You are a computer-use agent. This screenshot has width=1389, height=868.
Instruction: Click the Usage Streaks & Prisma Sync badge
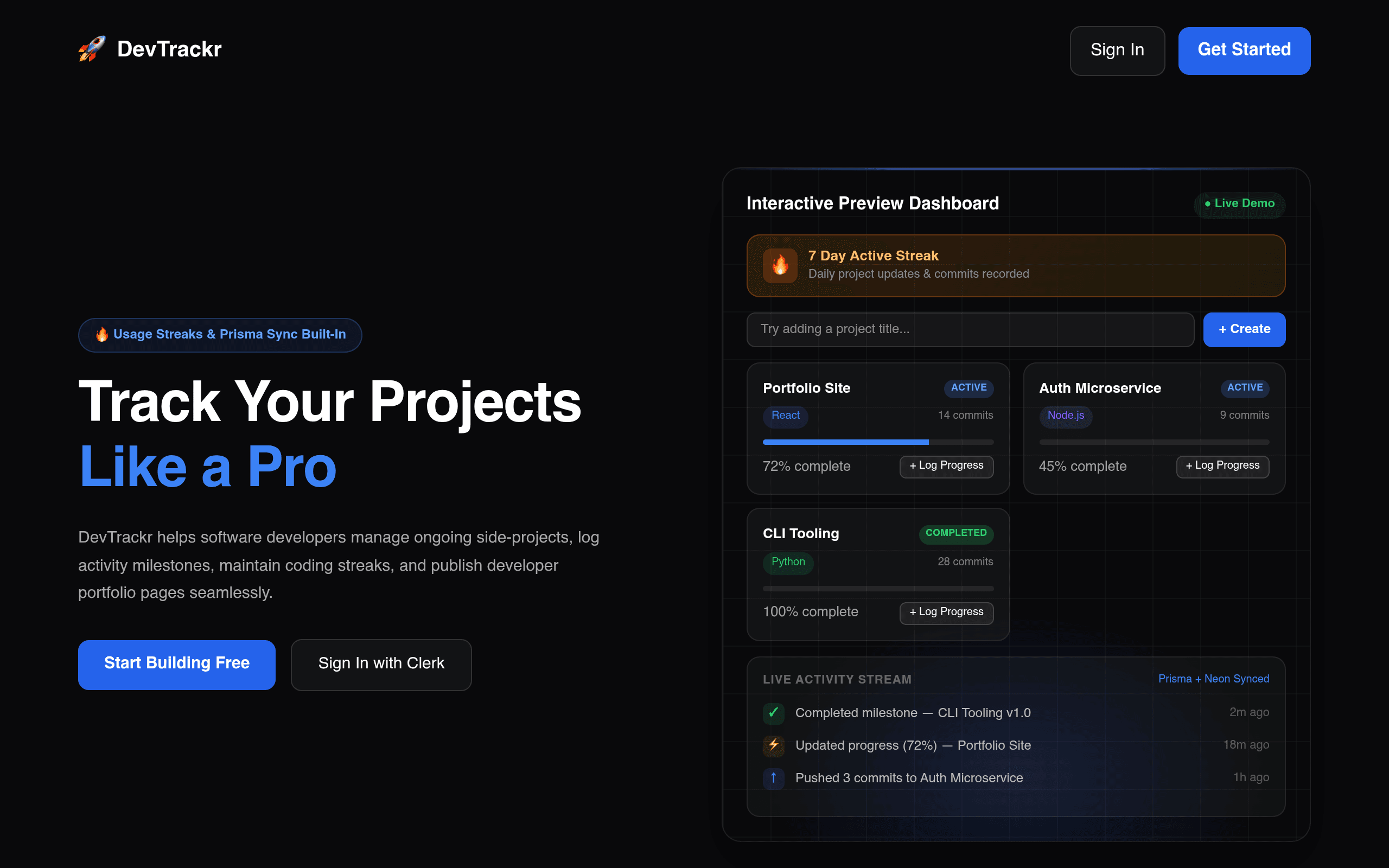pyautogui.click(x=220, y=335)
